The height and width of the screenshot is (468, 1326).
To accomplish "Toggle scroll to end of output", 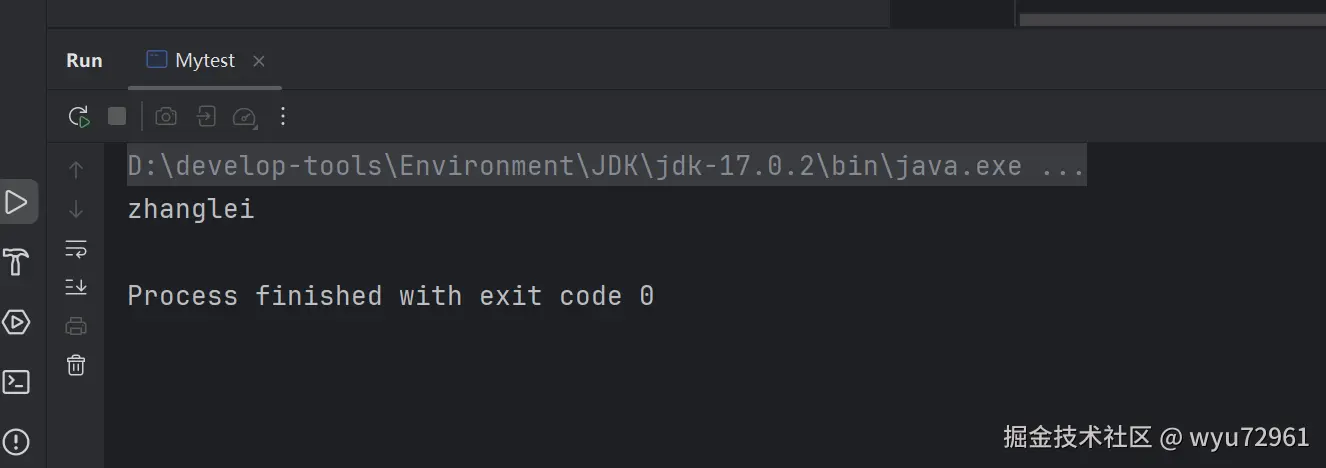I will 76,287.
